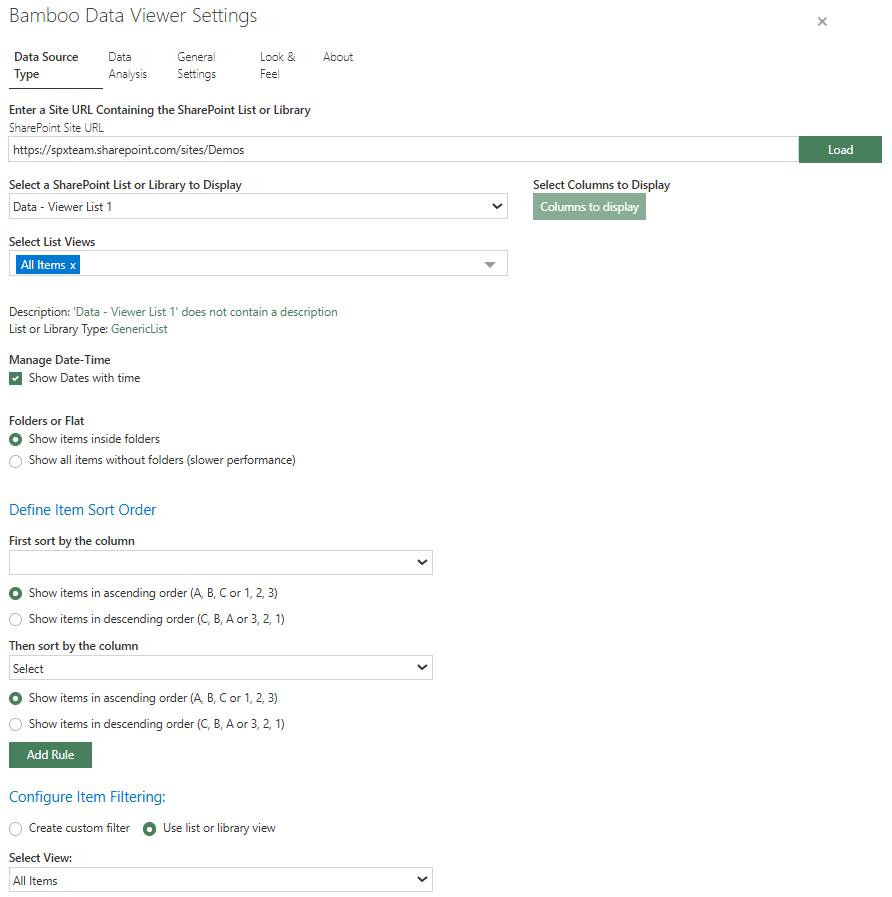Click the Columns to display button
892x897 pixels.
click(589, 207)
